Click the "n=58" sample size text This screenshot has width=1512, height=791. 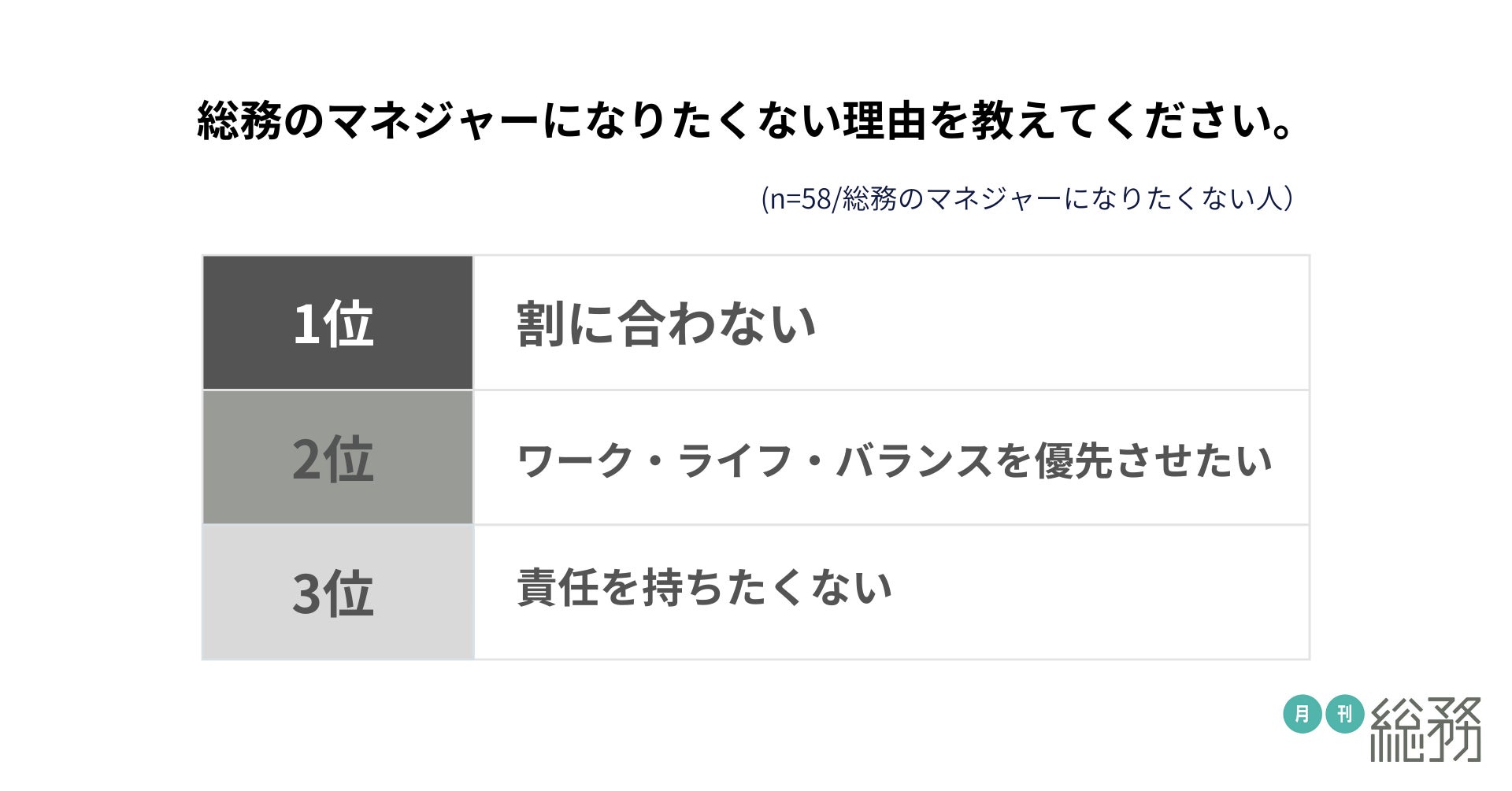click(x=799, y=199)
